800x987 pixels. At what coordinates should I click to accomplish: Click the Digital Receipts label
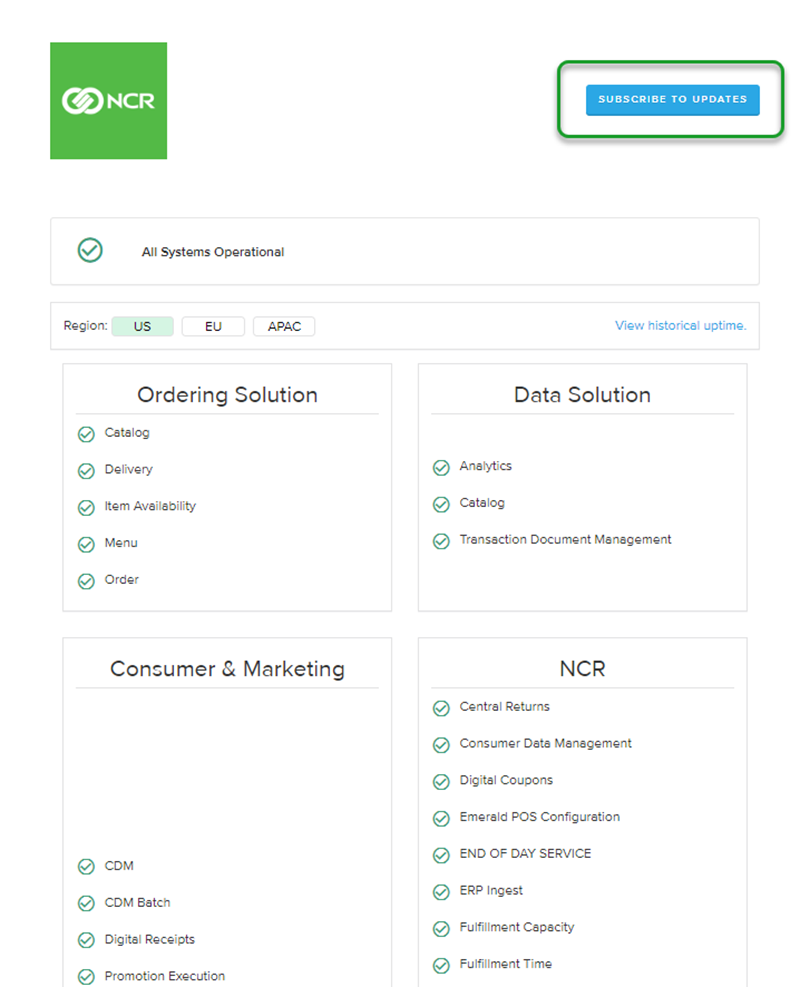(x=150, y=939)
